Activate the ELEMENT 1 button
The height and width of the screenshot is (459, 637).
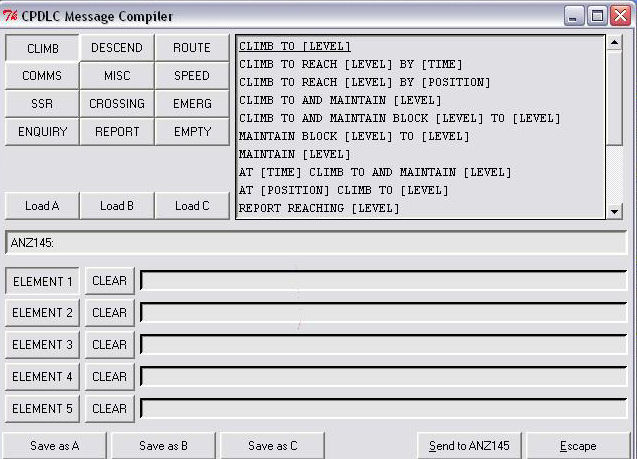coord(42,281)
